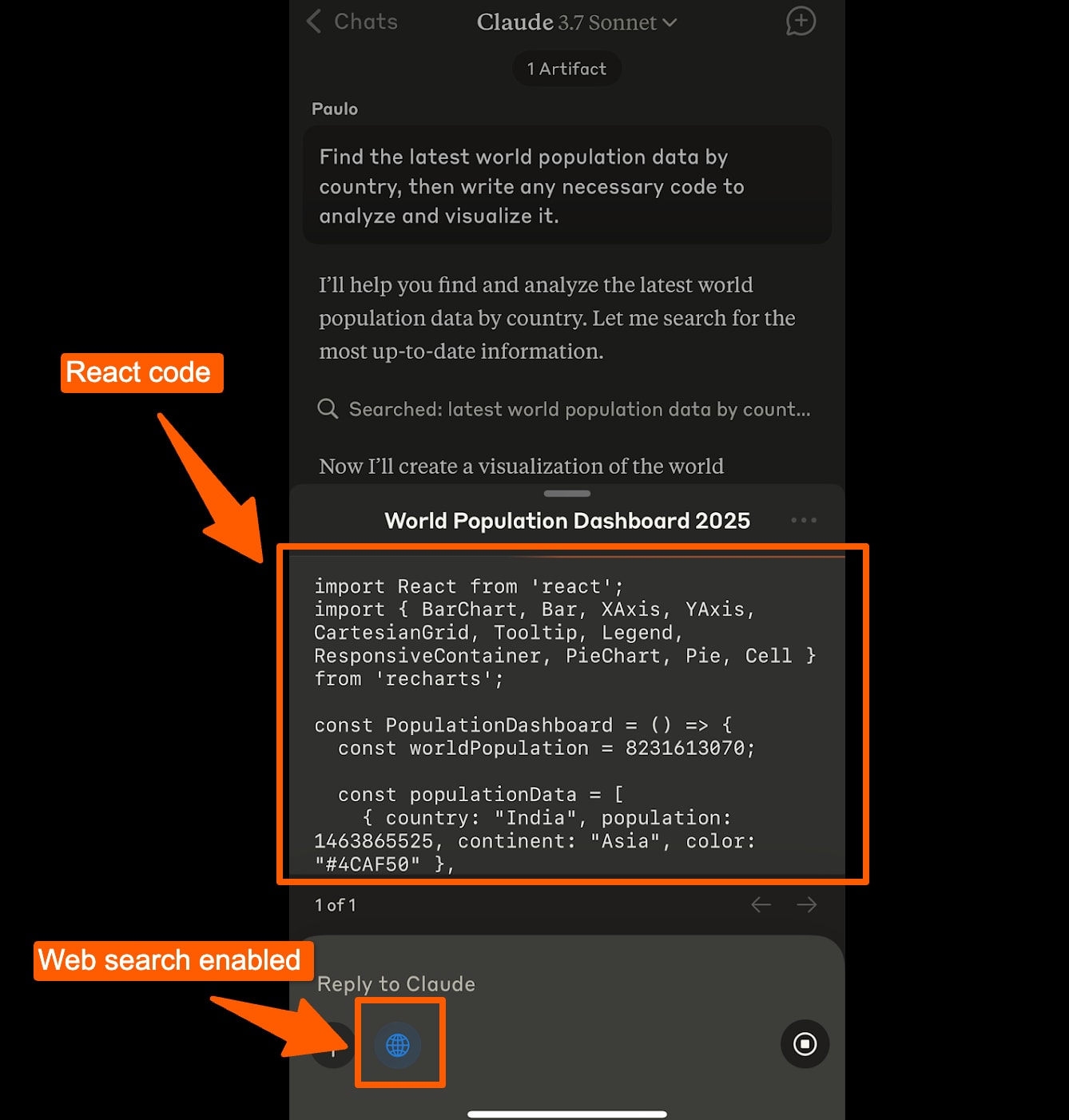Viewport: 1069px width, 1120px height.
Task: Click the 'const populationData = [' line
Action: pos(481,795)
